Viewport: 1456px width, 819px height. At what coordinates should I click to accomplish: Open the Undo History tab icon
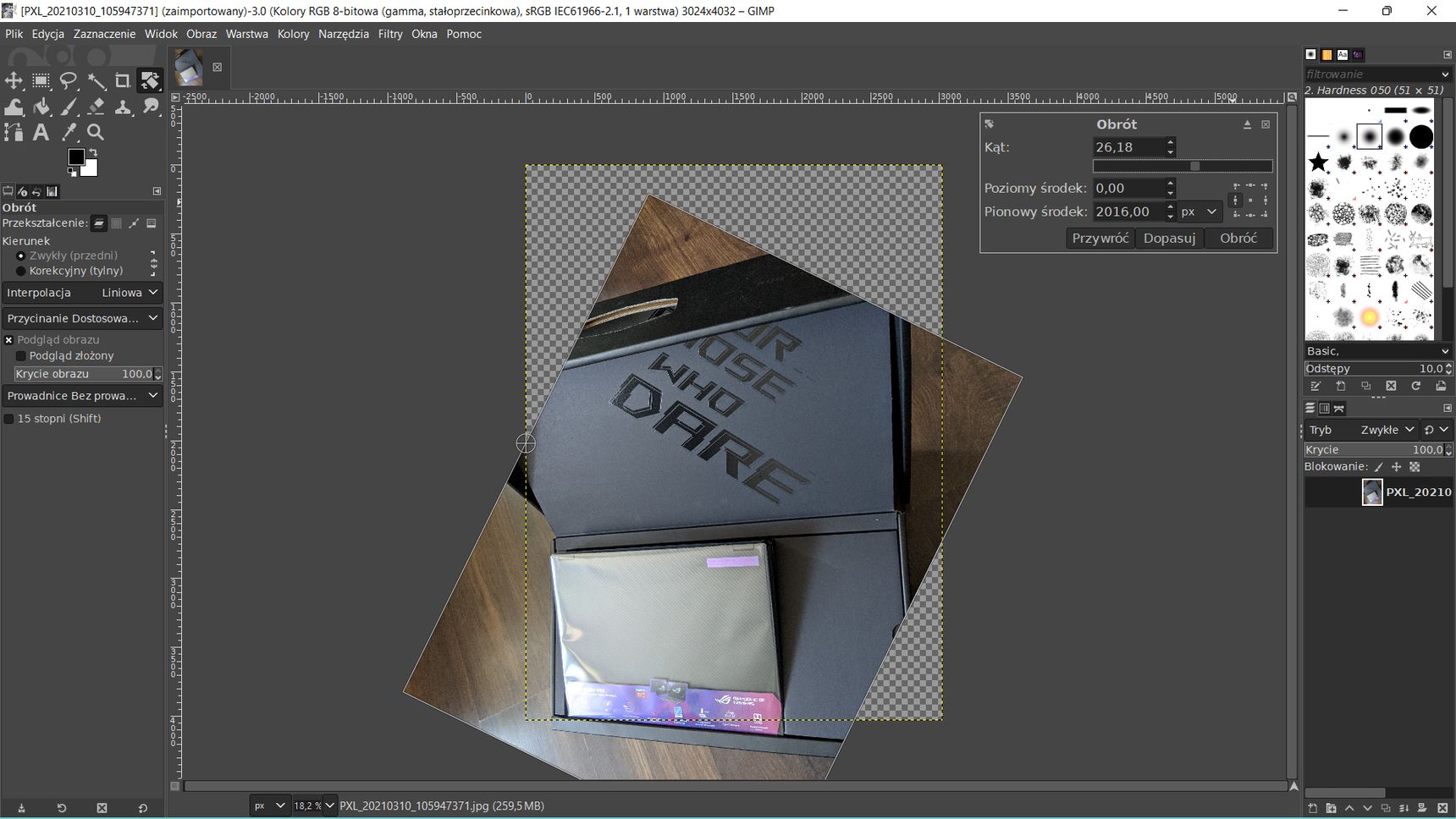pyautogui.click(x=37, y=191)
